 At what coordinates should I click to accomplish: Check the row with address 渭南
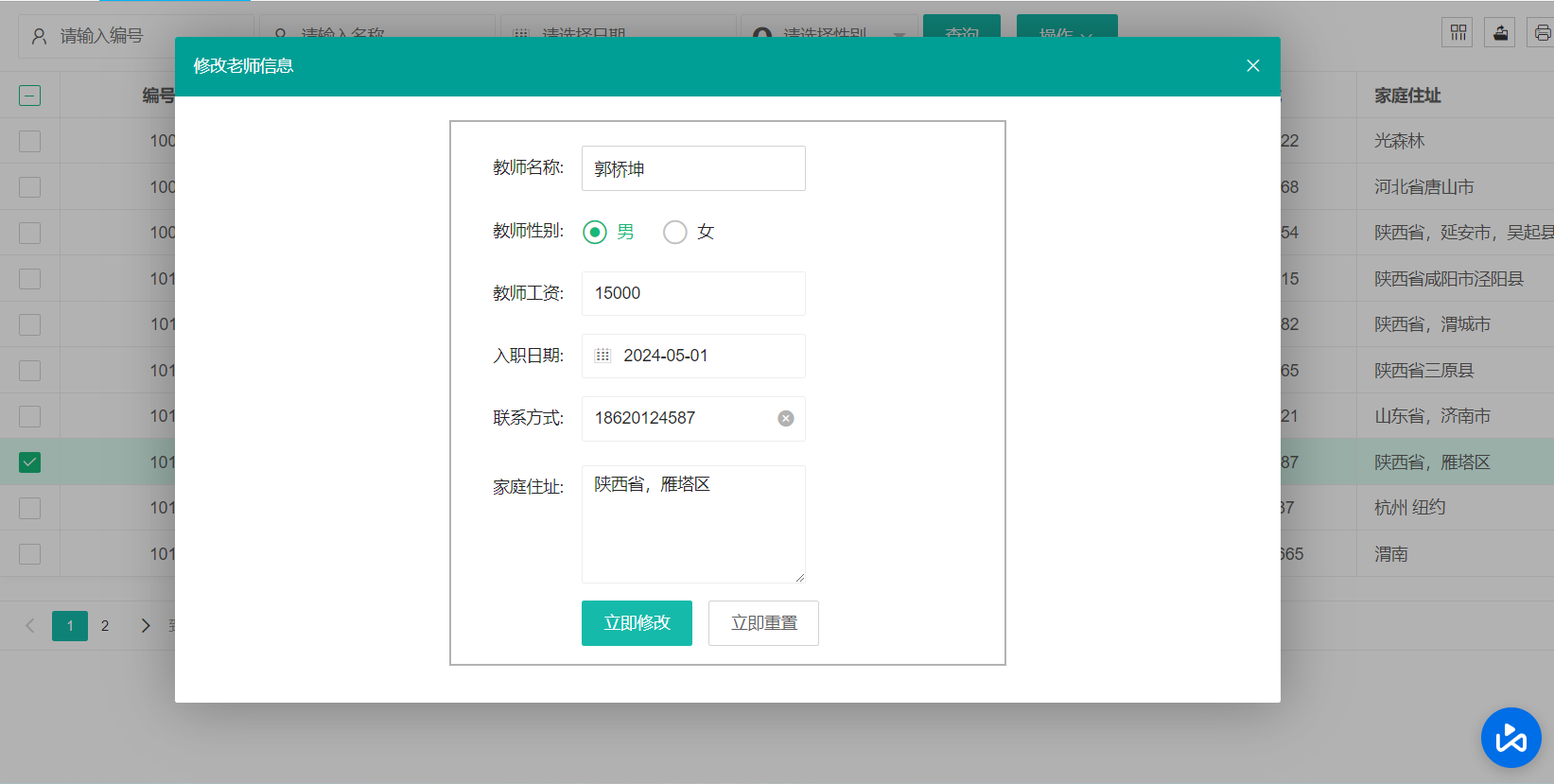pyautogui.click(x=30, y=554)
